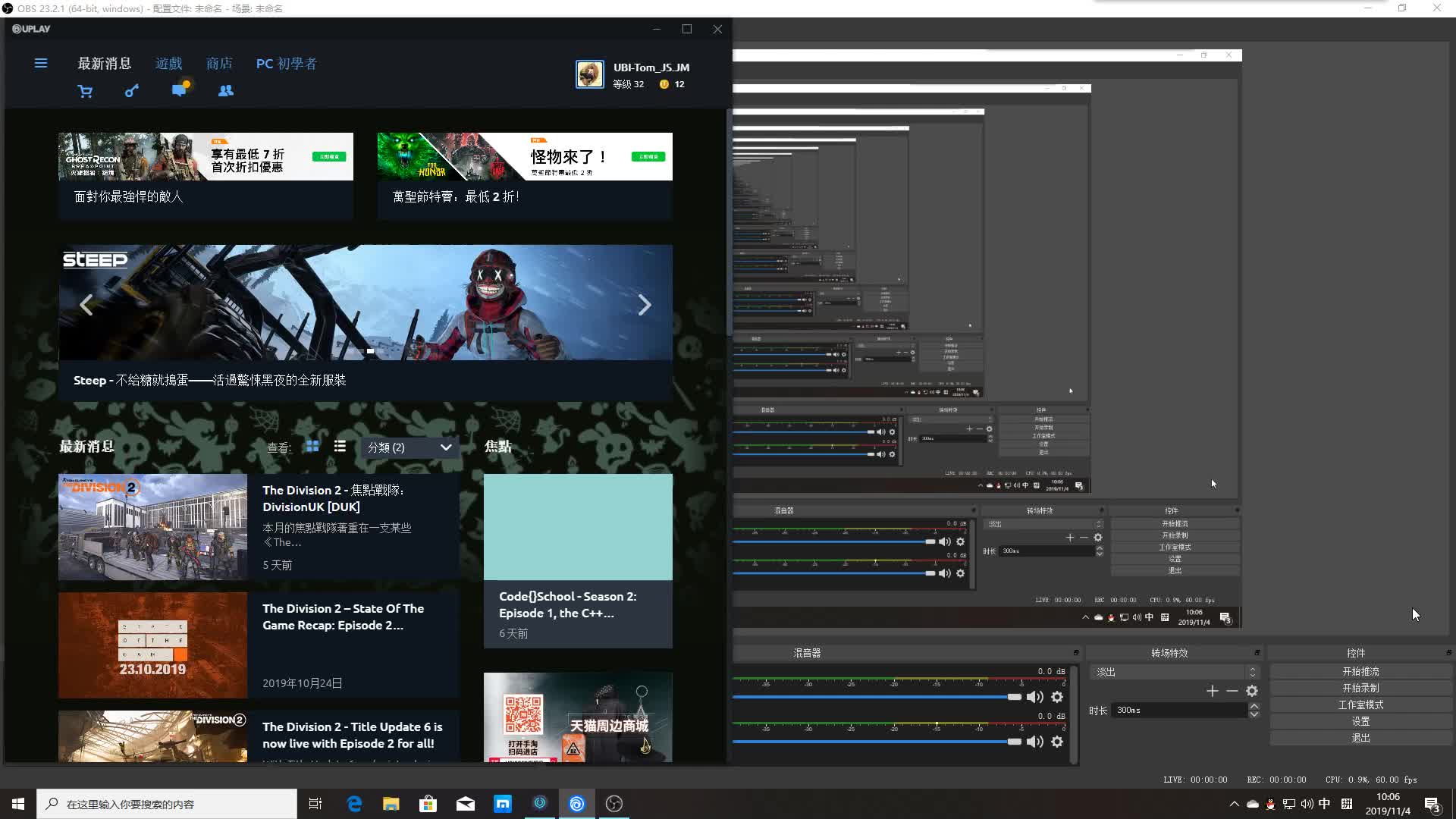The width and height of the screenshot is (1456, 819).
Task: Open the volume tray icon
Action: [x=1307, y=804]
